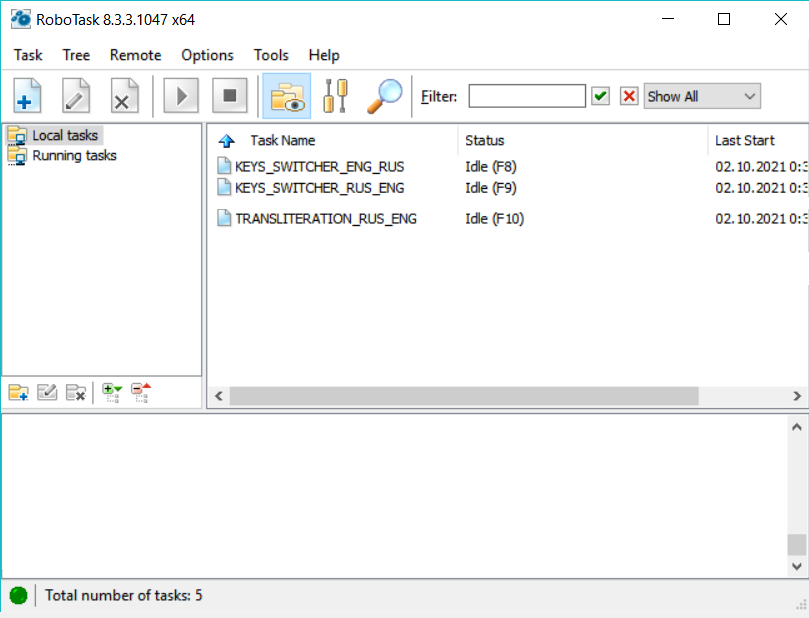Click the Local tasks folder icon

coord(17,135)
